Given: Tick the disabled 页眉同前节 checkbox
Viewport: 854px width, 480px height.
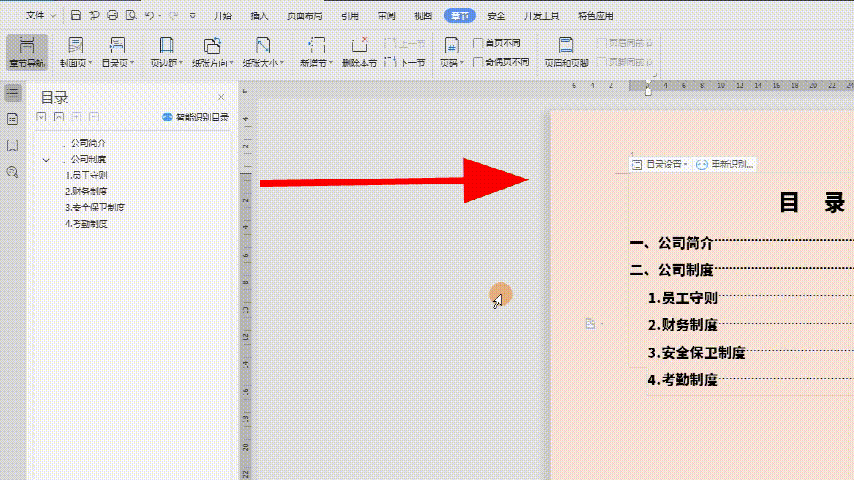Looking at the screenshot, I should (601, 43).
